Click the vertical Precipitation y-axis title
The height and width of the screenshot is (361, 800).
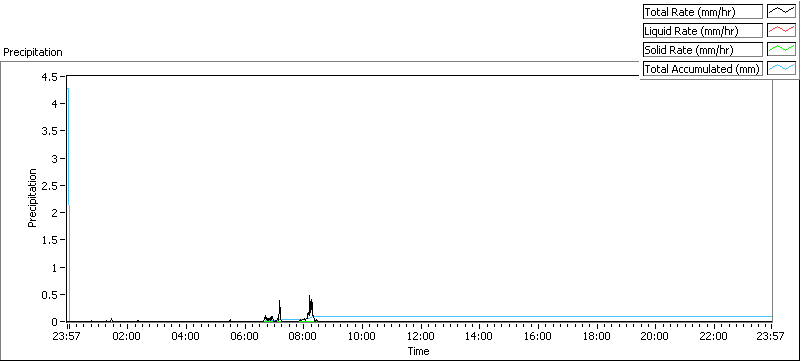coord(33,198)
